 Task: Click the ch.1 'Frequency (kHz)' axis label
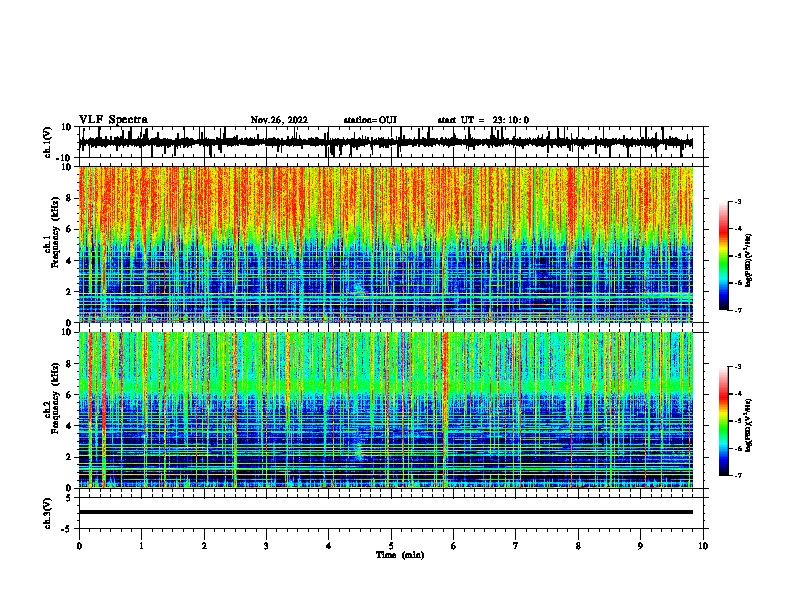click(x=54, y=232)
